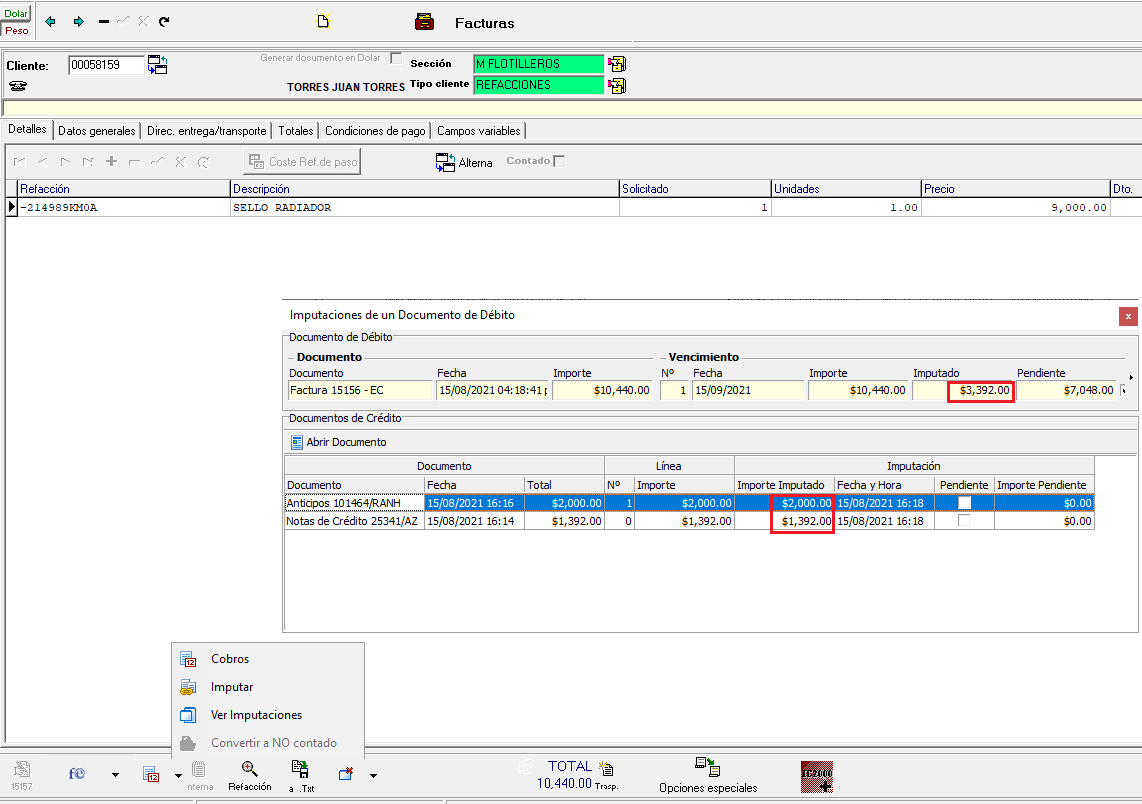Screen dimensions: 1142x804
Task: Expand dropdown arrow beside the red-x window icon
Action: (373, 775)
